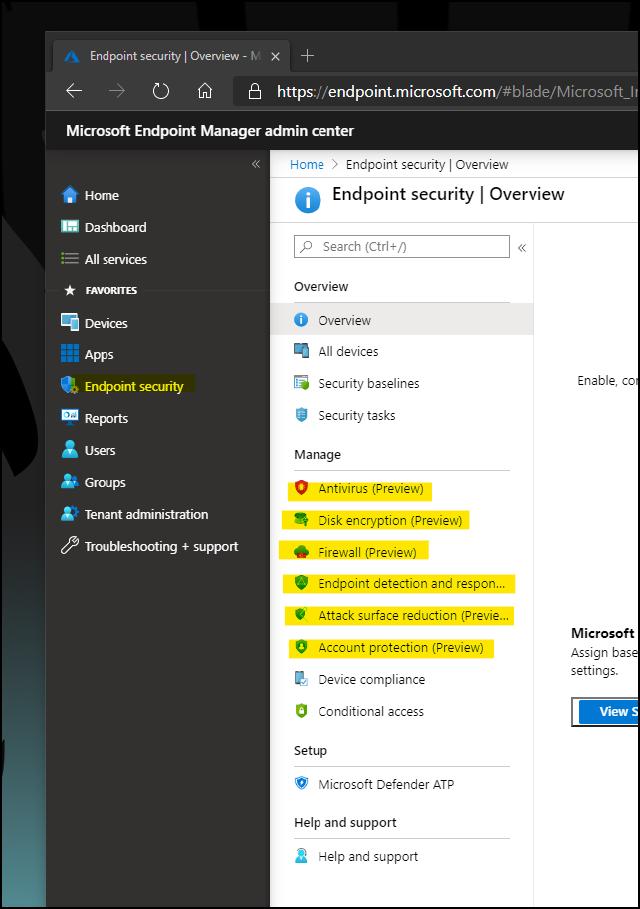Click the Home breadcrumb link

(307, 165)
